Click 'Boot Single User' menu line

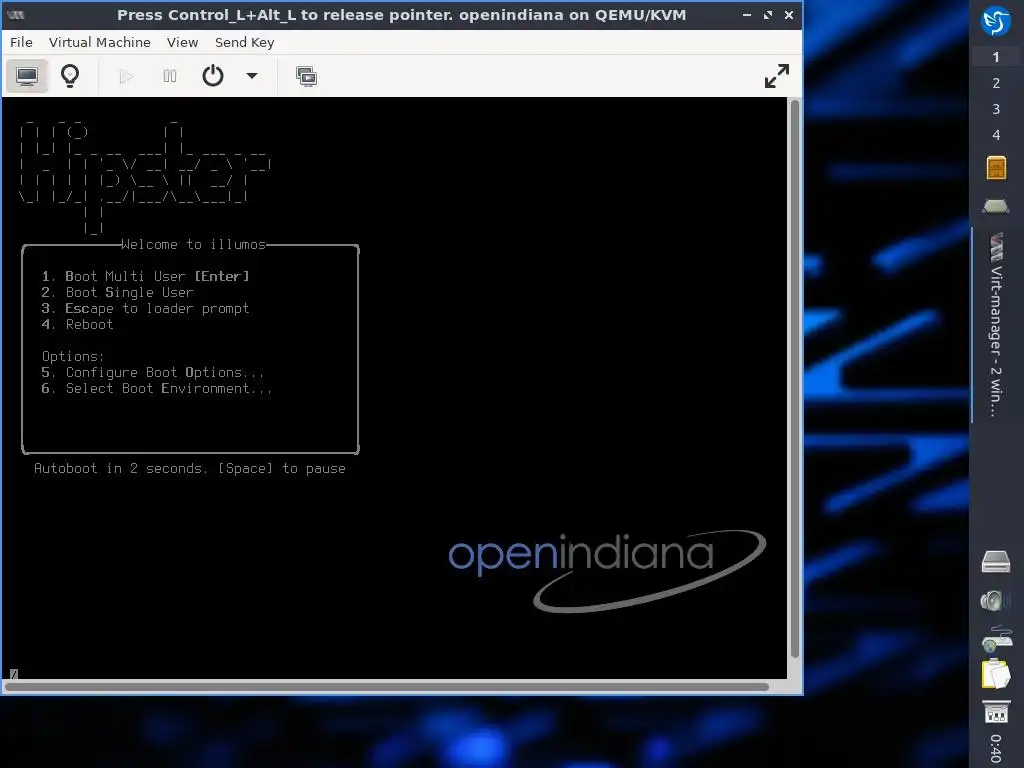tap(118, 293)
